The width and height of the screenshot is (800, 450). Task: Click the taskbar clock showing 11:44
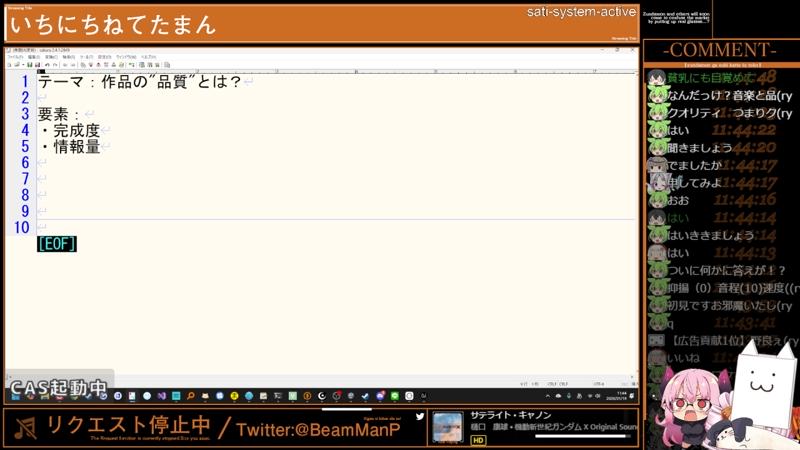pyautogui.click(x=616, y=396)
